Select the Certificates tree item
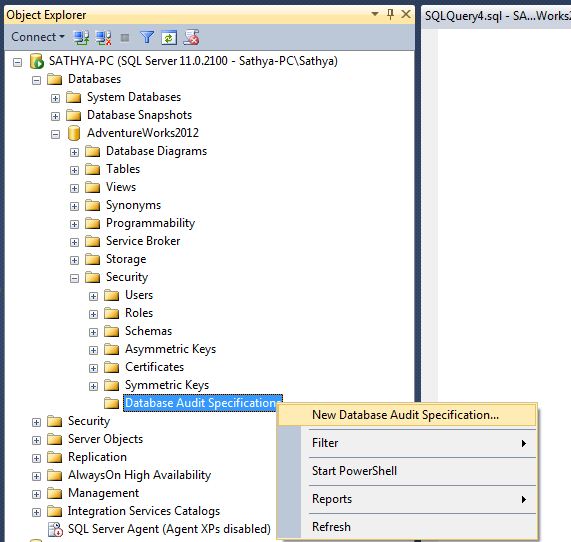The image size is (571, 542). click(x=154, y=367)
